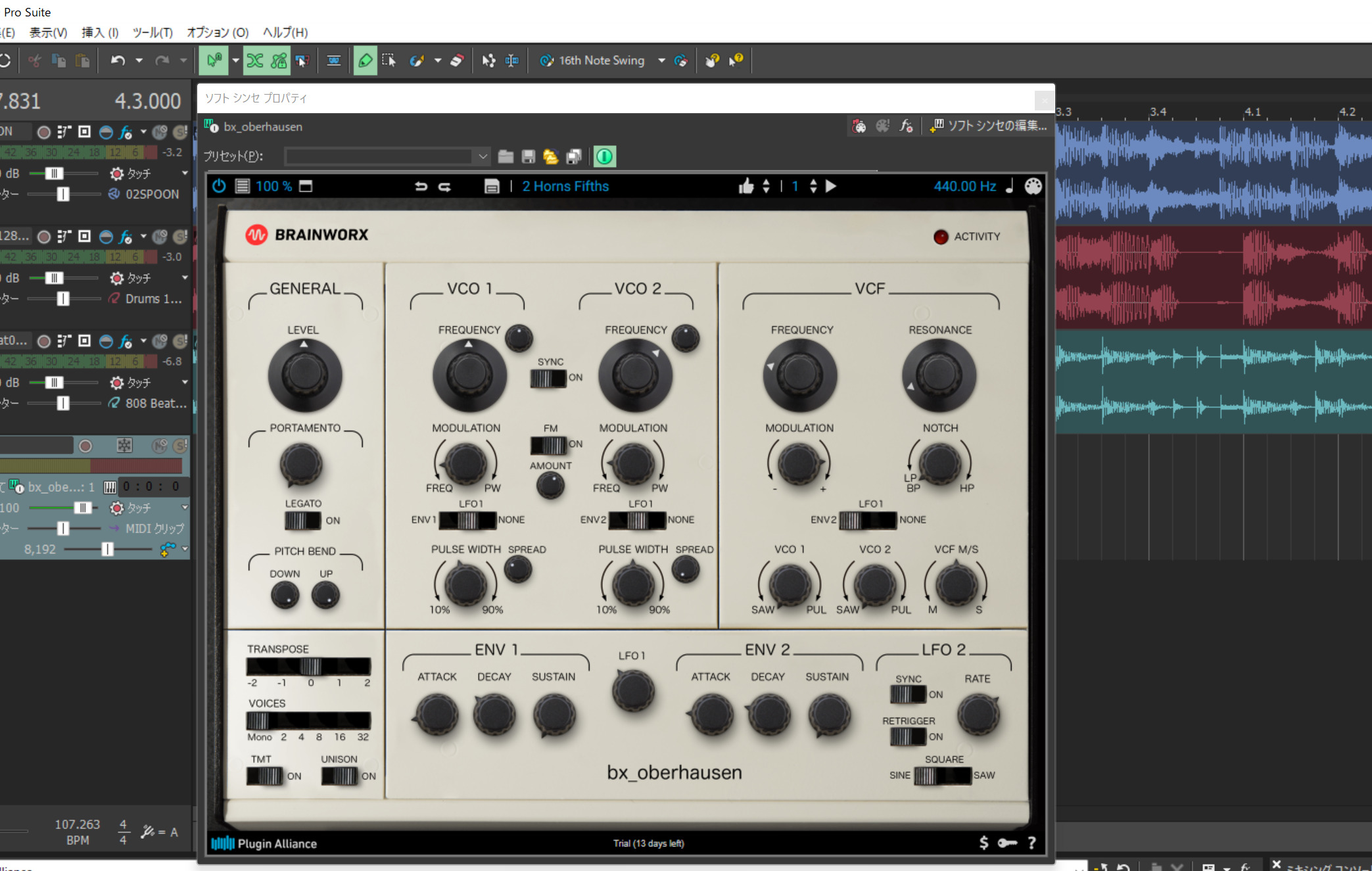Click the FX chain icon in synth properties
The height and width of the screenshot is (871, 1372).
point(907,126)
